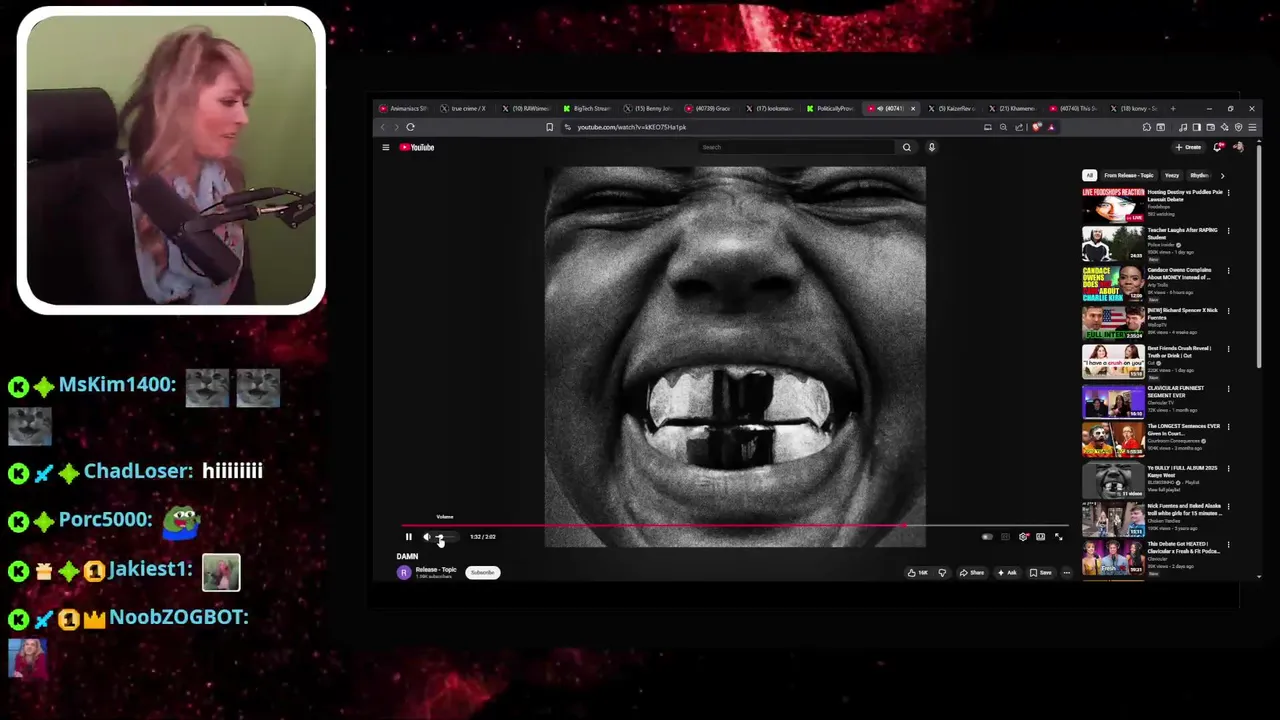The width and height of the screenshot is (1280, 720).
Task: Open the account avatar menu
Action: 1238,147
